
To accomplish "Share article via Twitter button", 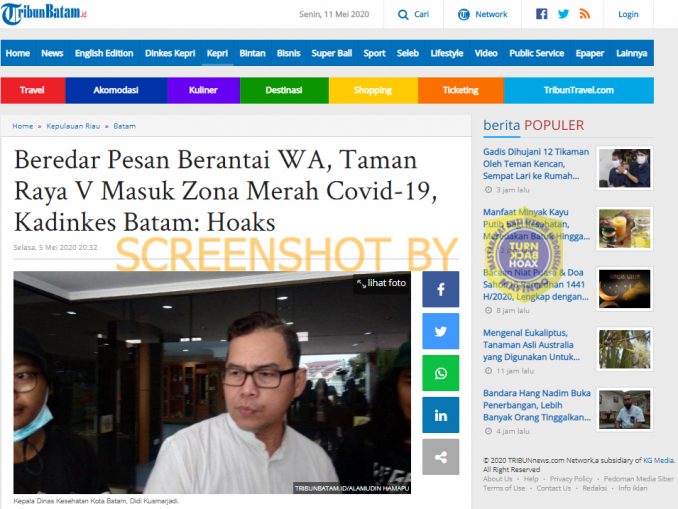I will click(441, 331).
